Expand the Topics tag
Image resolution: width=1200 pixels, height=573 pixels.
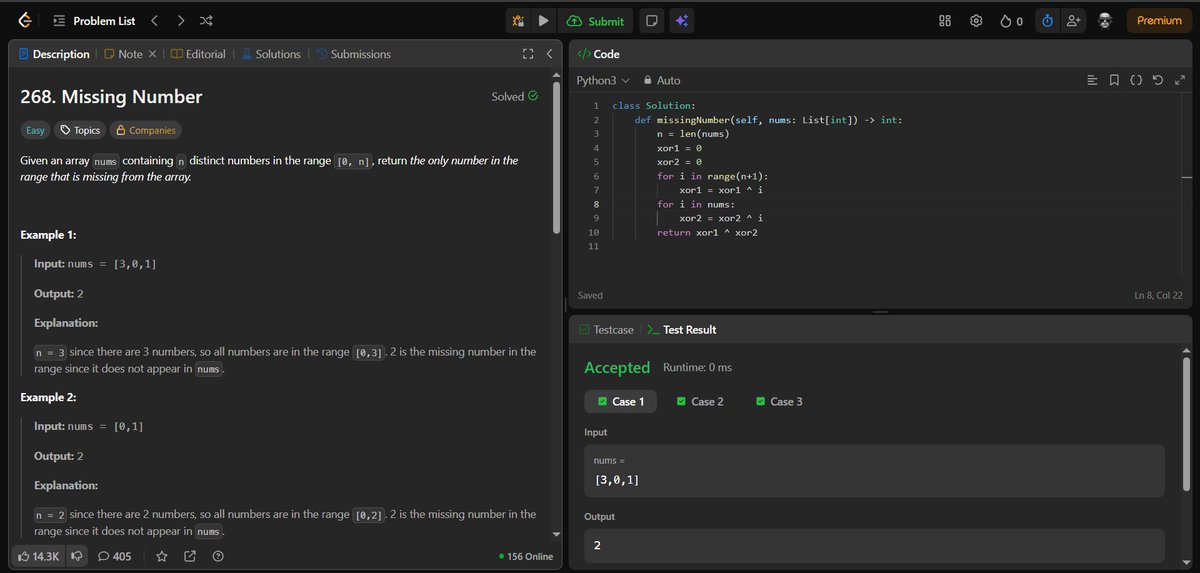(x=80, y=130)
